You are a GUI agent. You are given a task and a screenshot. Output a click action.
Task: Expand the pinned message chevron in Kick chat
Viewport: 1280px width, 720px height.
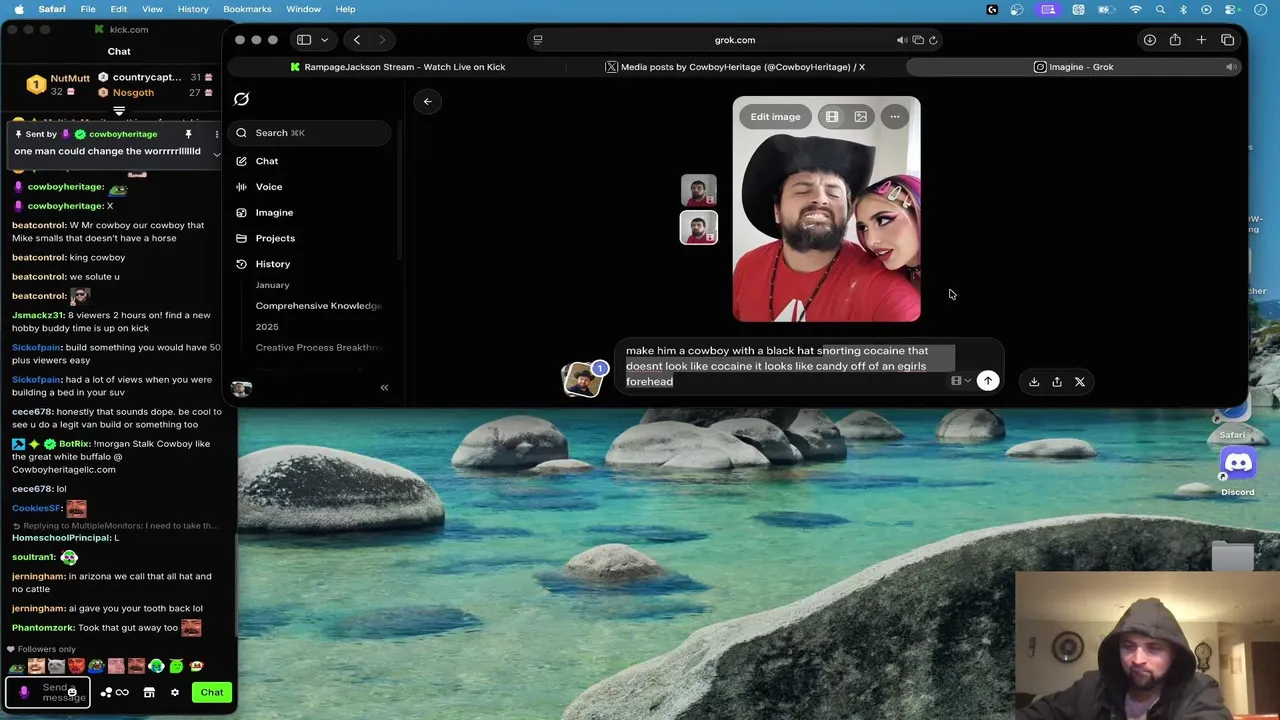point(216,154)
